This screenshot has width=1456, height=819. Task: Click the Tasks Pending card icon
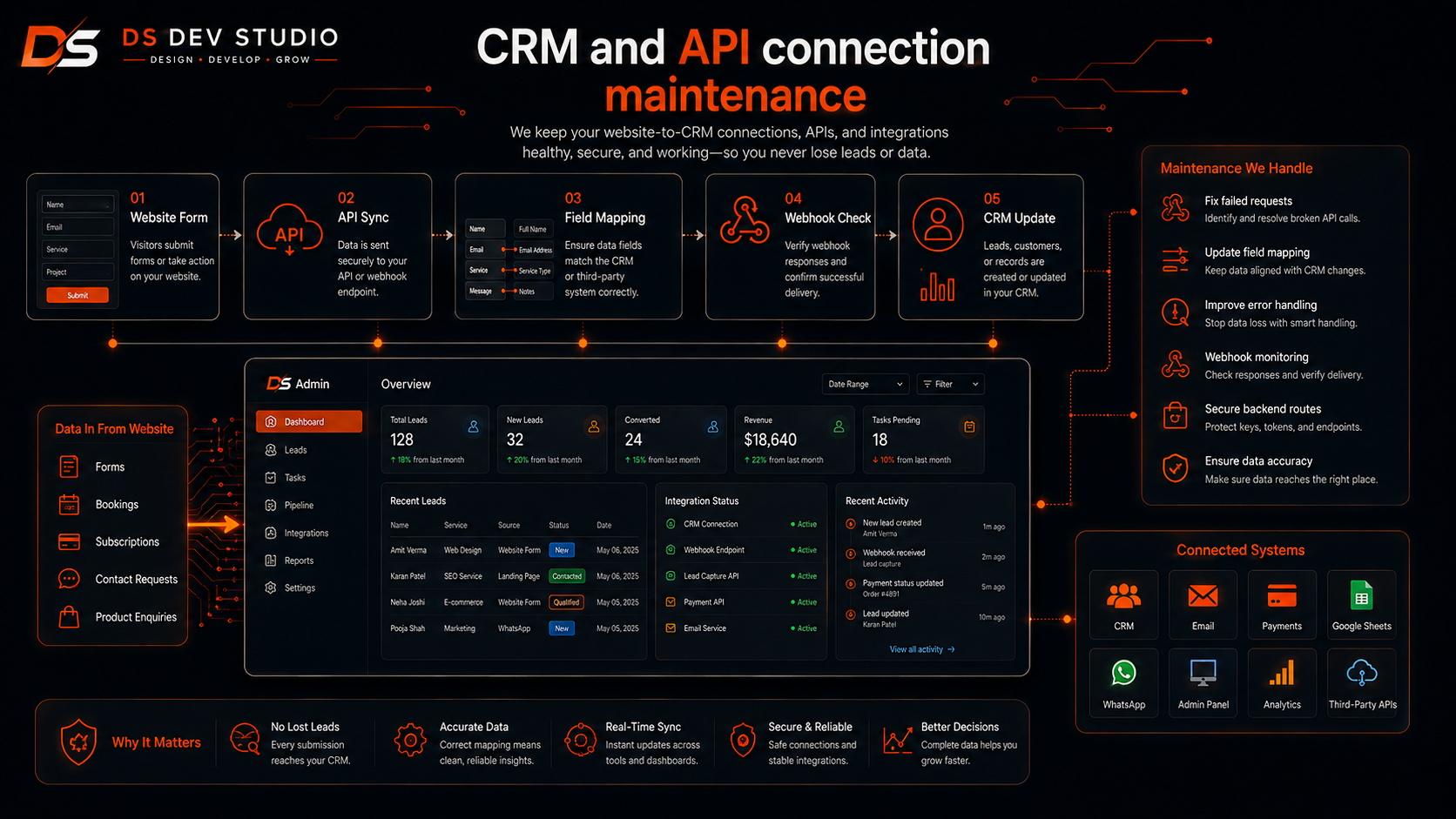click(x=969, y=426)
